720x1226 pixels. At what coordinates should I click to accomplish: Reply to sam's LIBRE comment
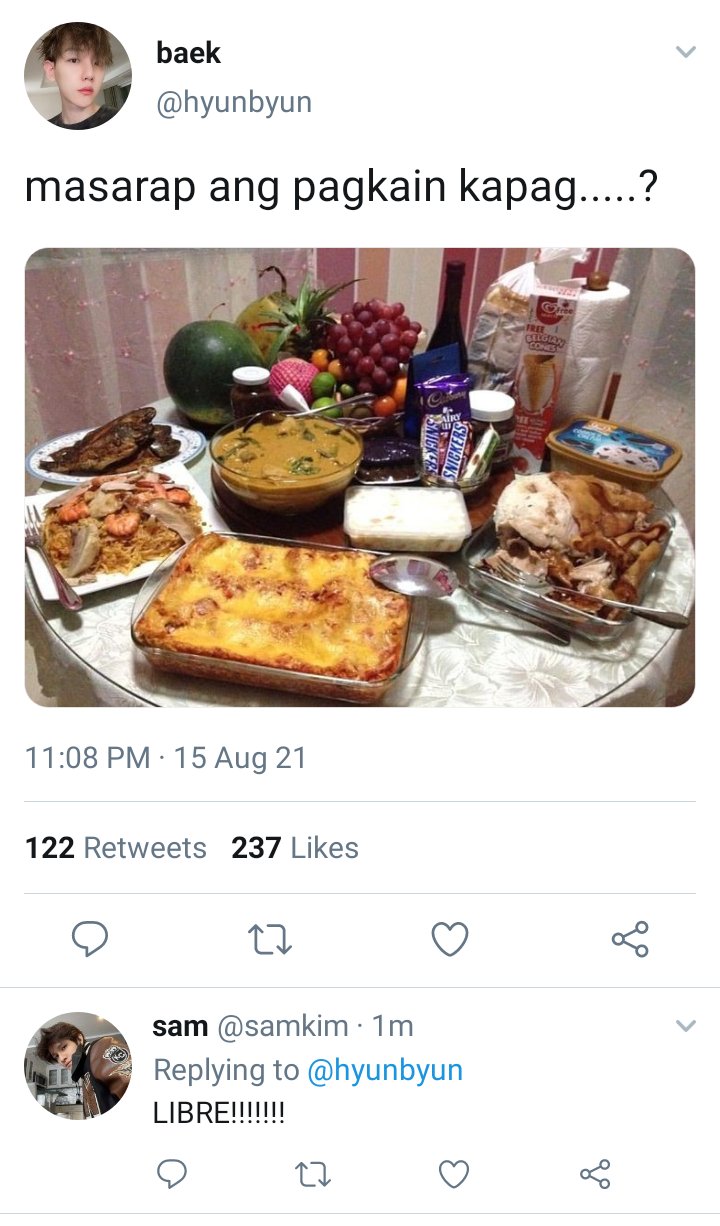pos(173,1173)
